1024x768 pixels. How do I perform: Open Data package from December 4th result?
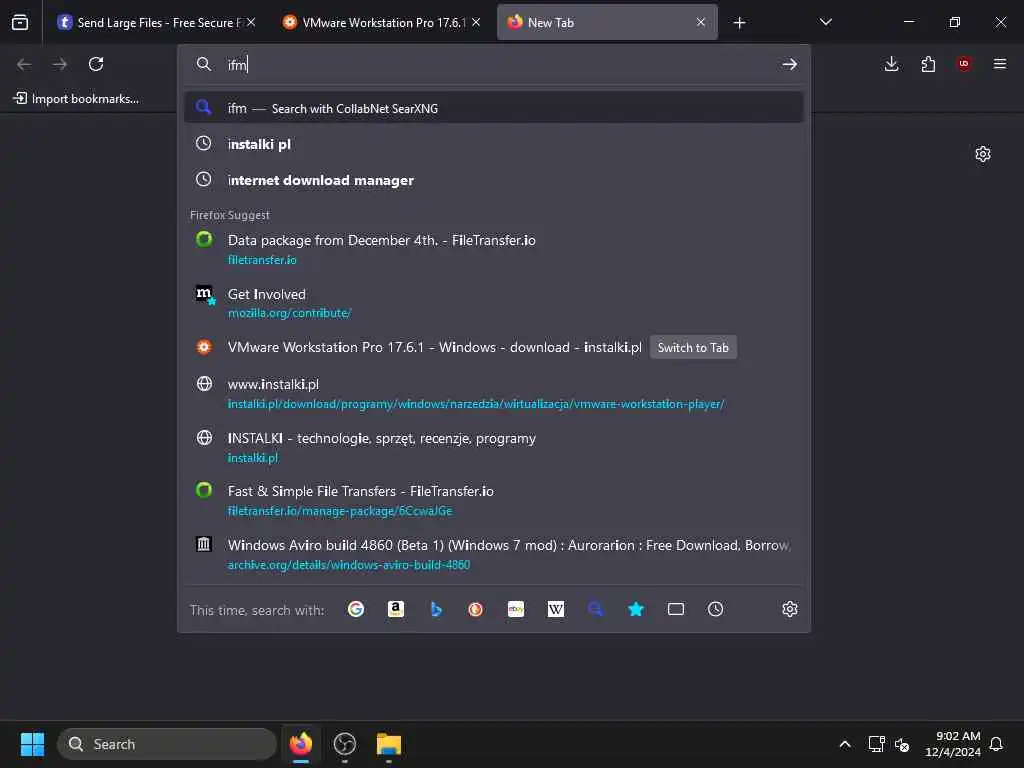click(494, 249)
